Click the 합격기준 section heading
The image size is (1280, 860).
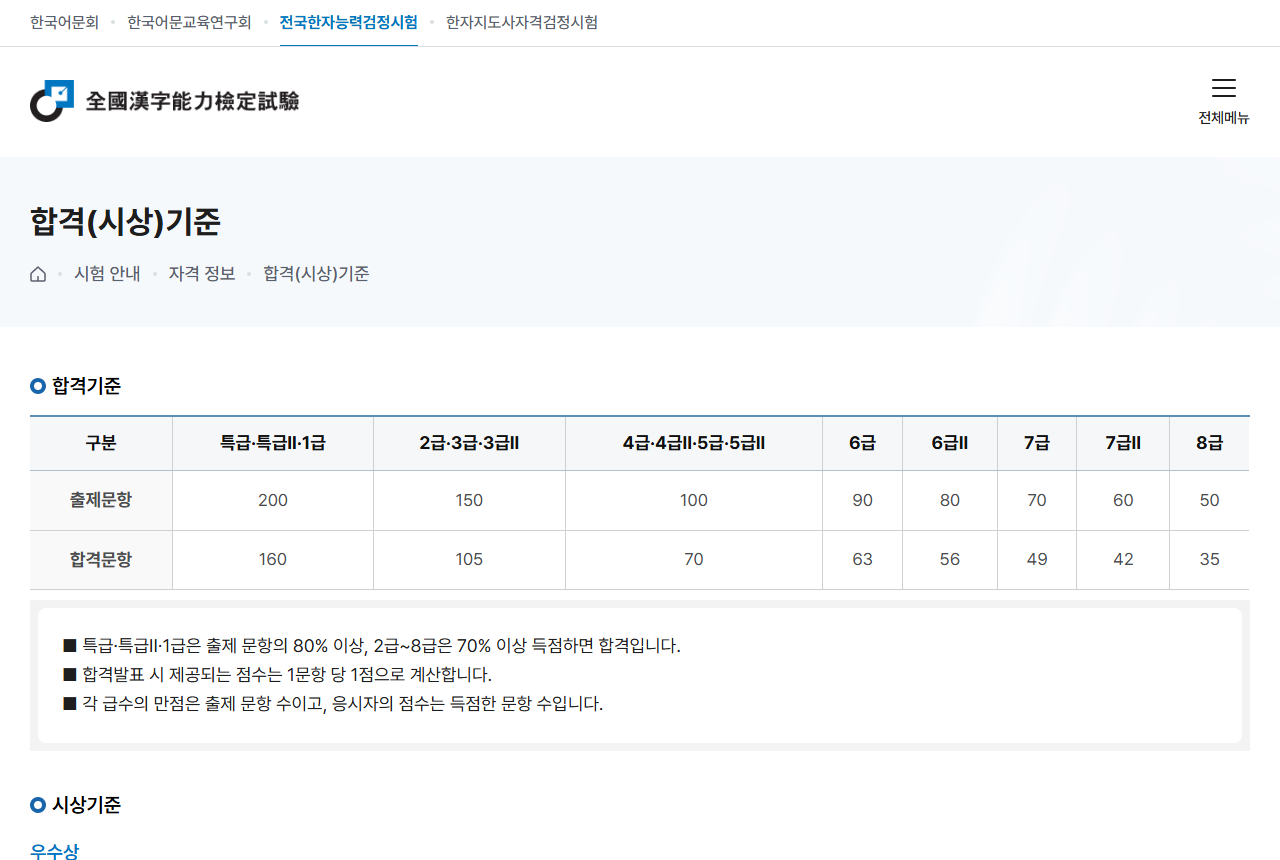86,386
